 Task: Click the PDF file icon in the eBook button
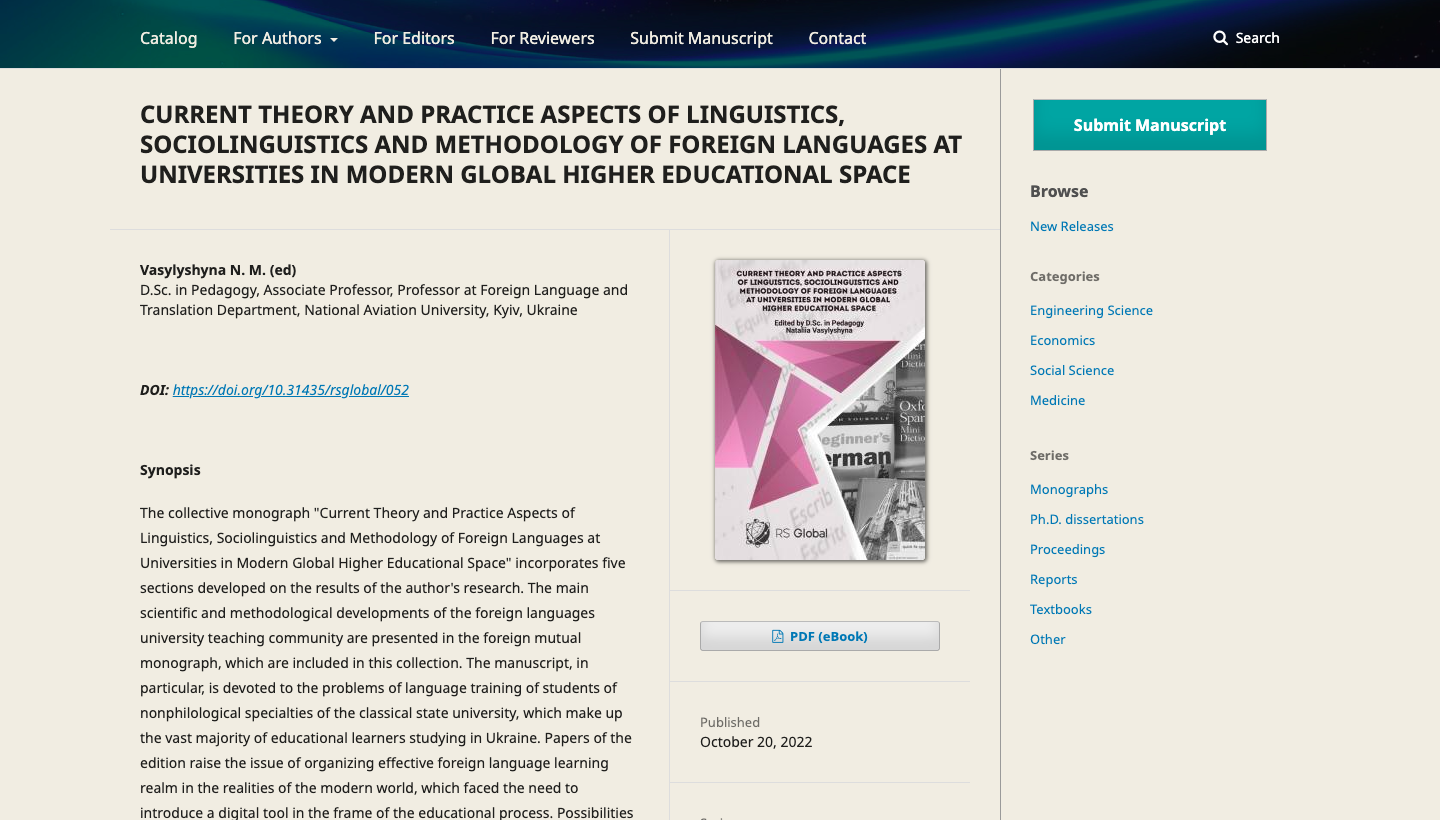(777, 637)
